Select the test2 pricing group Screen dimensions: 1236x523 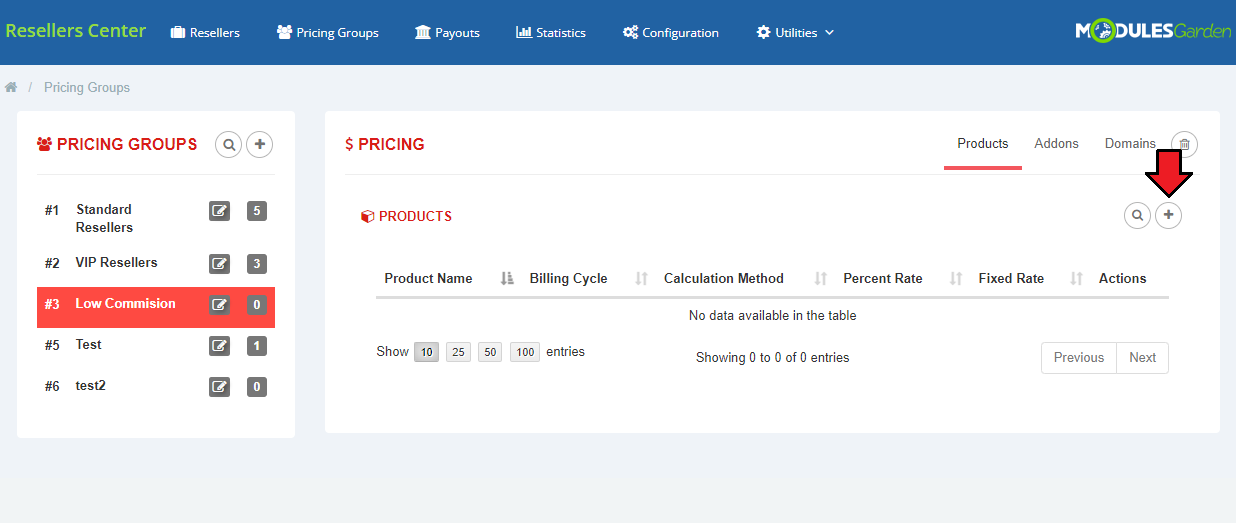[x=90, y=386]
